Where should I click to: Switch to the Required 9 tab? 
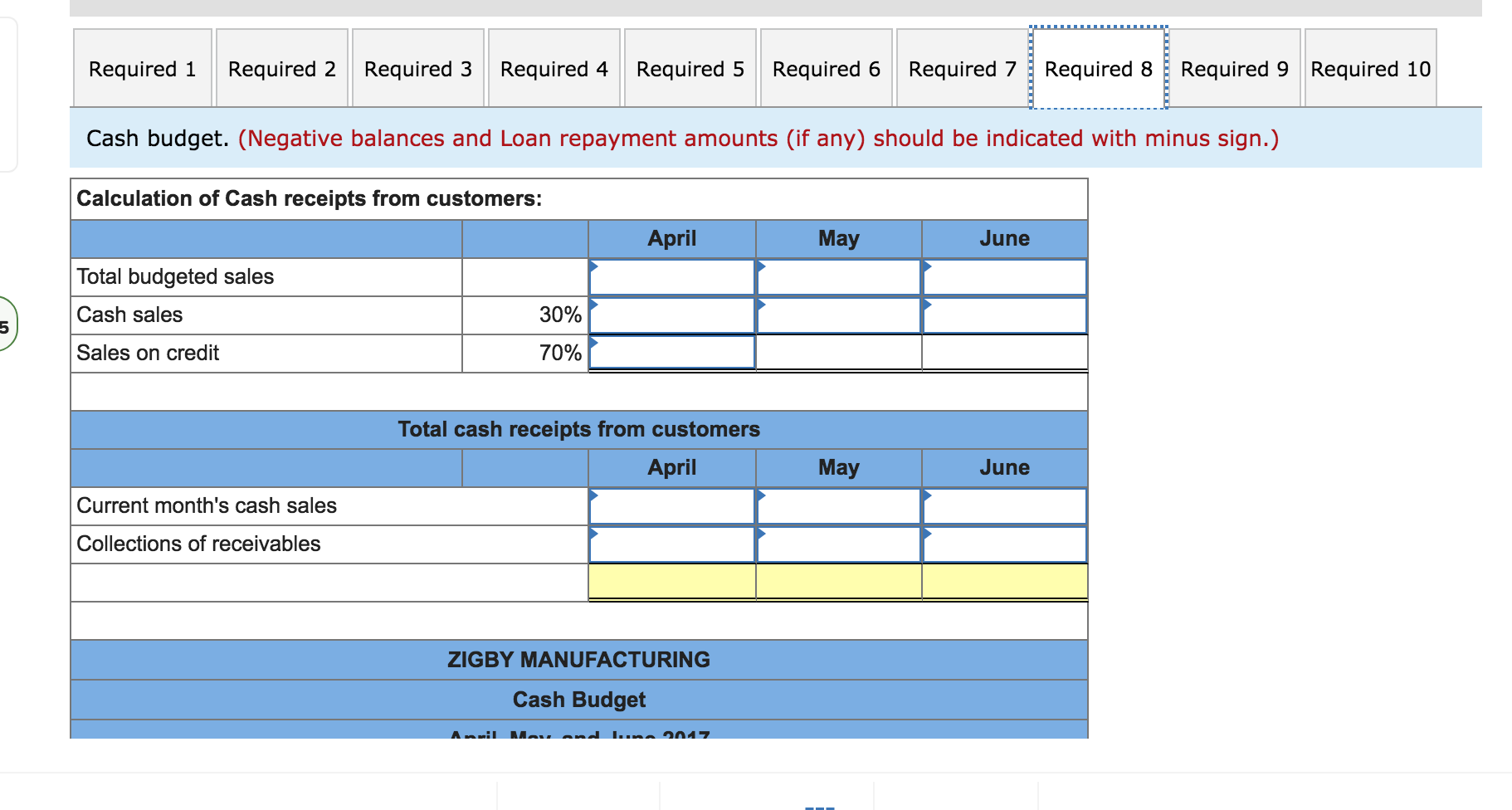pyautogui.click(x=1234, y=68)
